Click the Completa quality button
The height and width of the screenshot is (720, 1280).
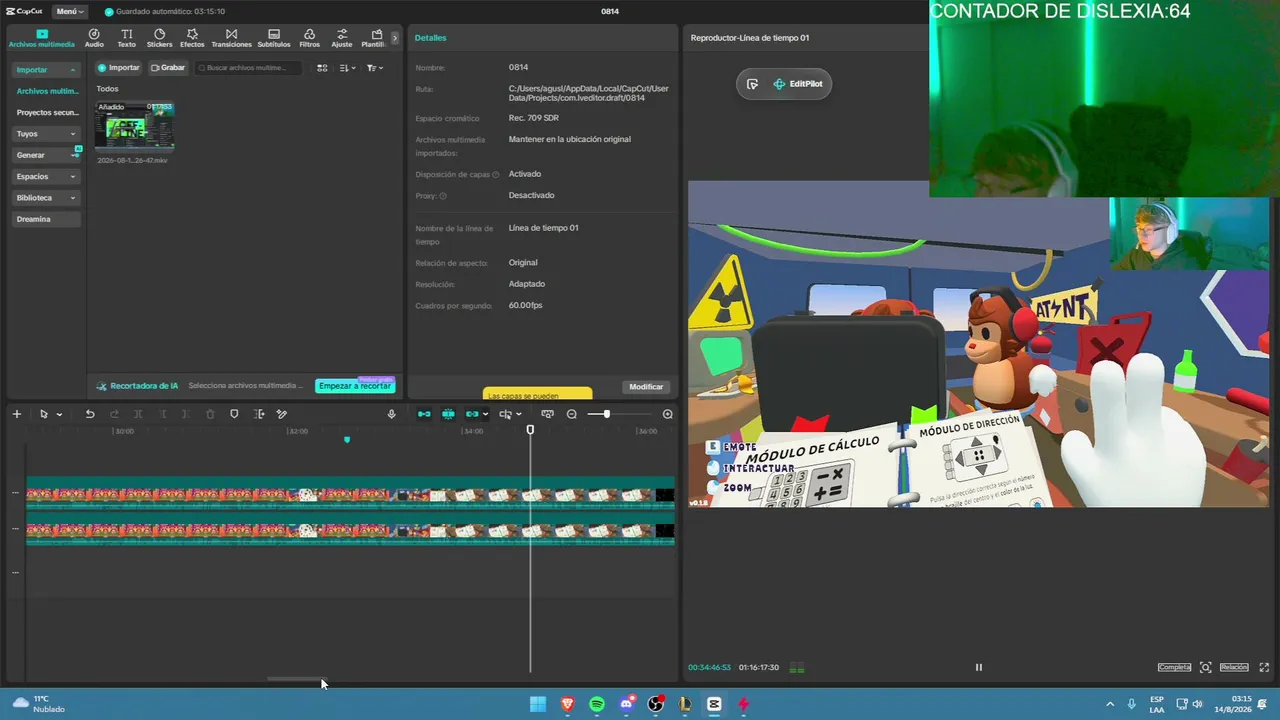(x=1175, y=667)
